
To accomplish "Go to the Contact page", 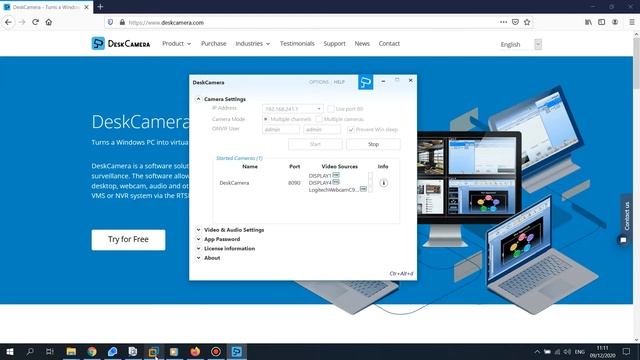I will (389, 43).
